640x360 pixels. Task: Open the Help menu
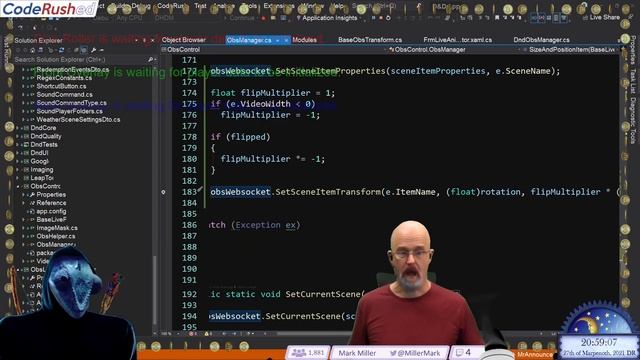337,6
